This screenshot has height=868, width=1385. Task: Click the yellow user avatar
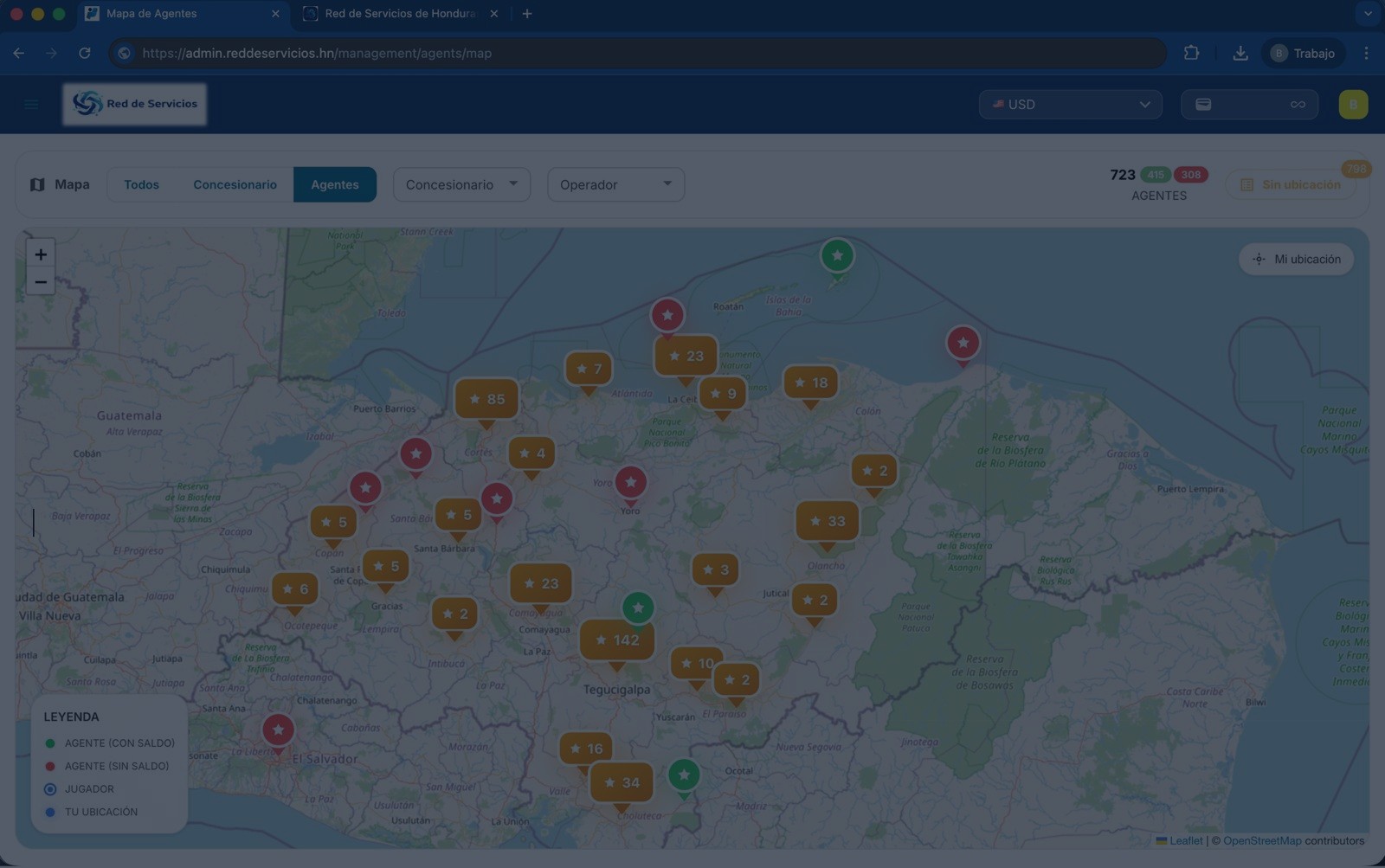point(1352,105)
